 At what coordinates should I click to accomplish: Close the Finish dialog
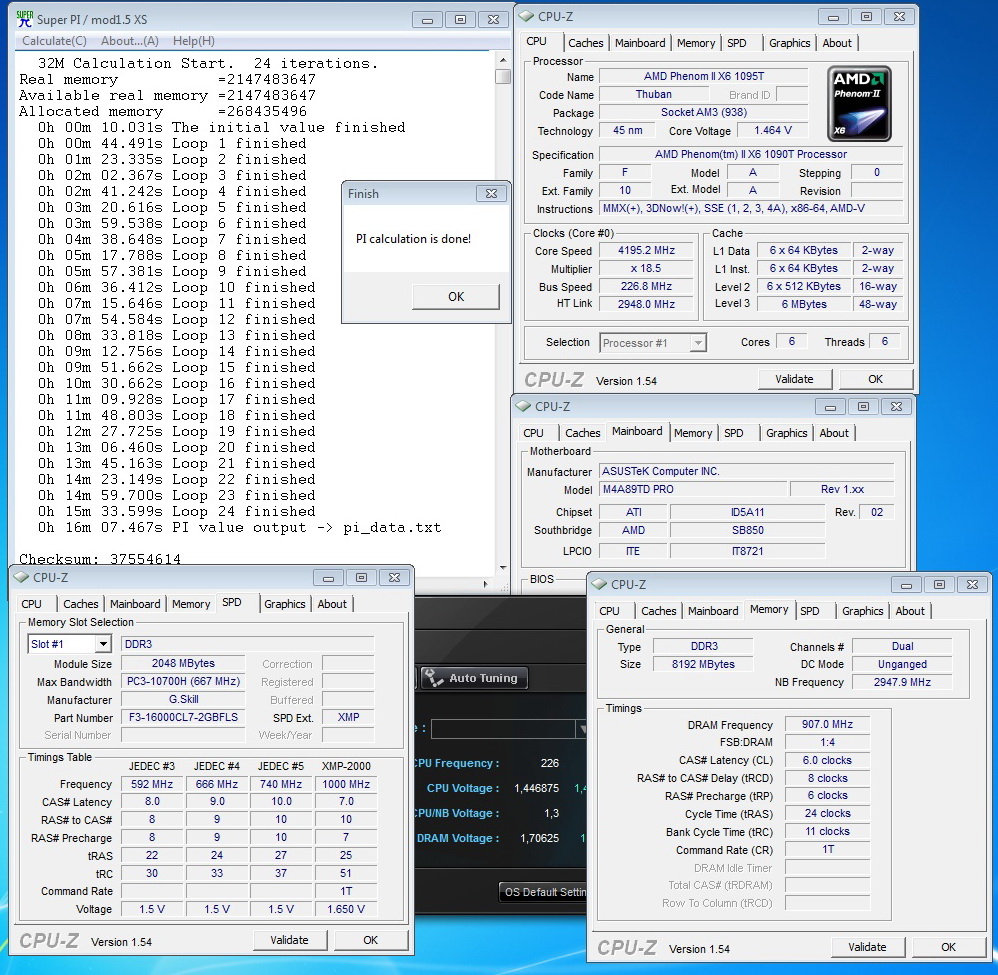(x=491, y=193)
